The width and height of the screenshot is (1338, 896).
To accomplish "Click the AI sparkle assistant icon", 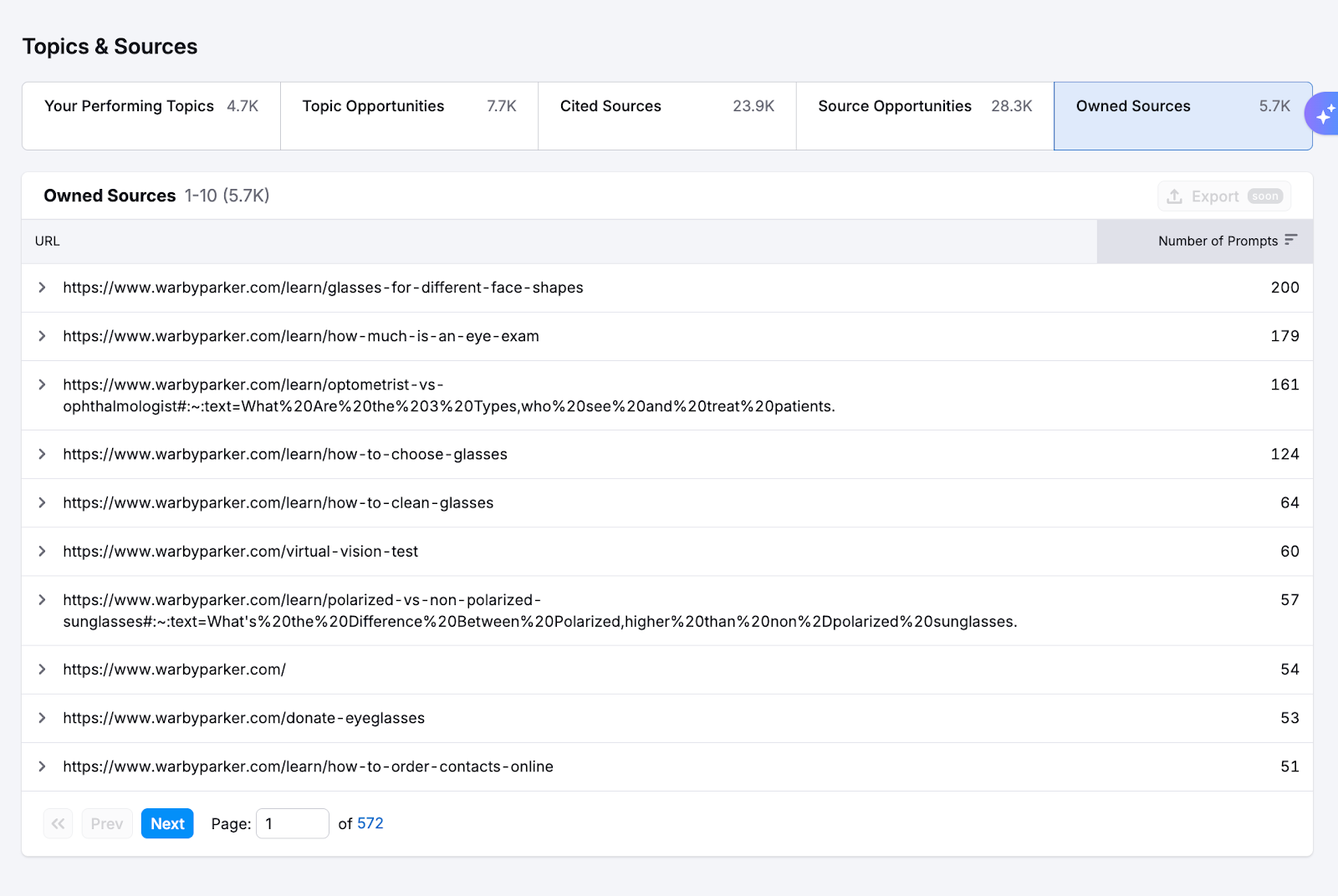I will (1325, 115).
